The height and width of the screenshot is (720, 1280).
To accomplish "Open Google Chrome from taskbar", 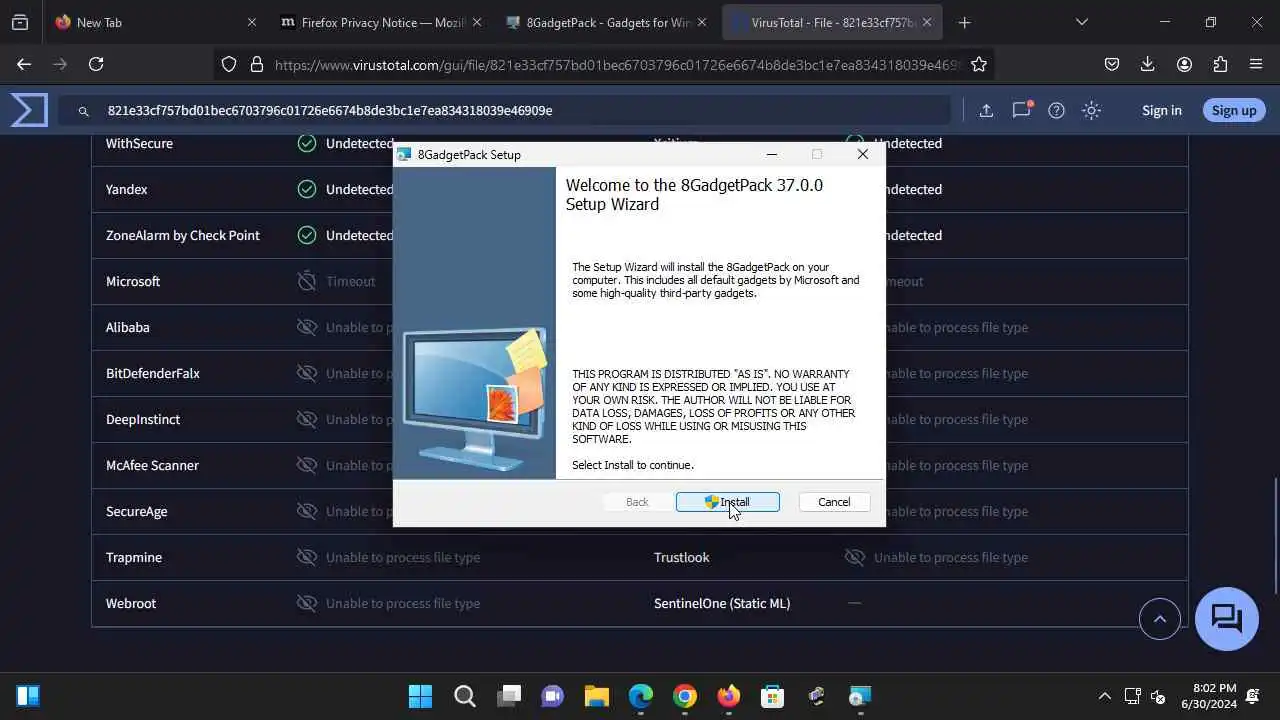I will coord(685,696).
